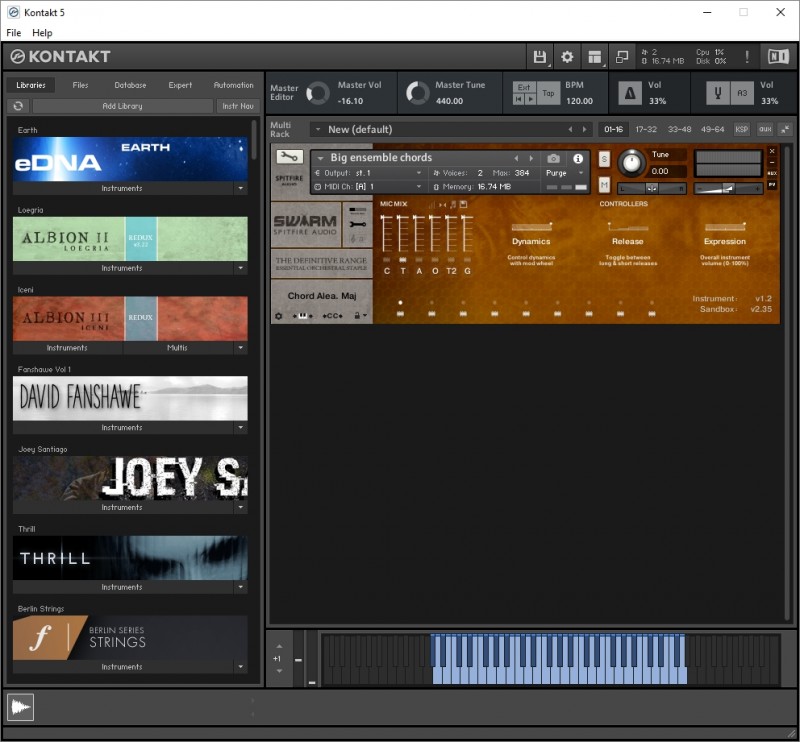The height and width of the screenshot is (742, 800).
Task: Click the tuning fork reference tone icon
Action: pos(718,93)
